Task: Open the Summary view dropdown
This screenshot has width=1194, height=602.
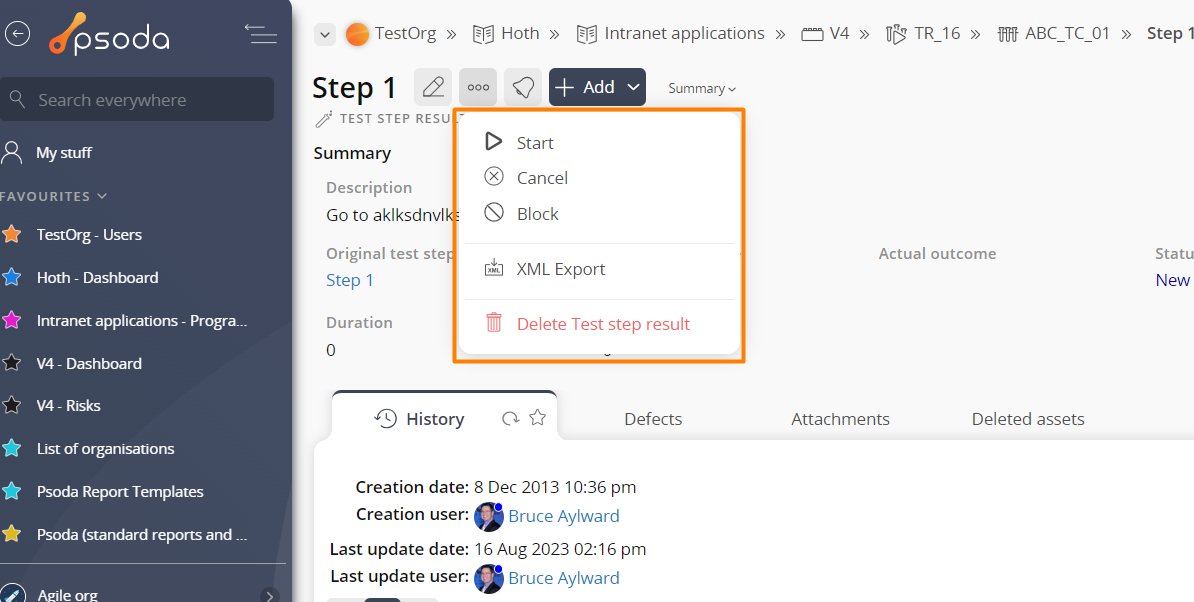Action: point(702,88)
